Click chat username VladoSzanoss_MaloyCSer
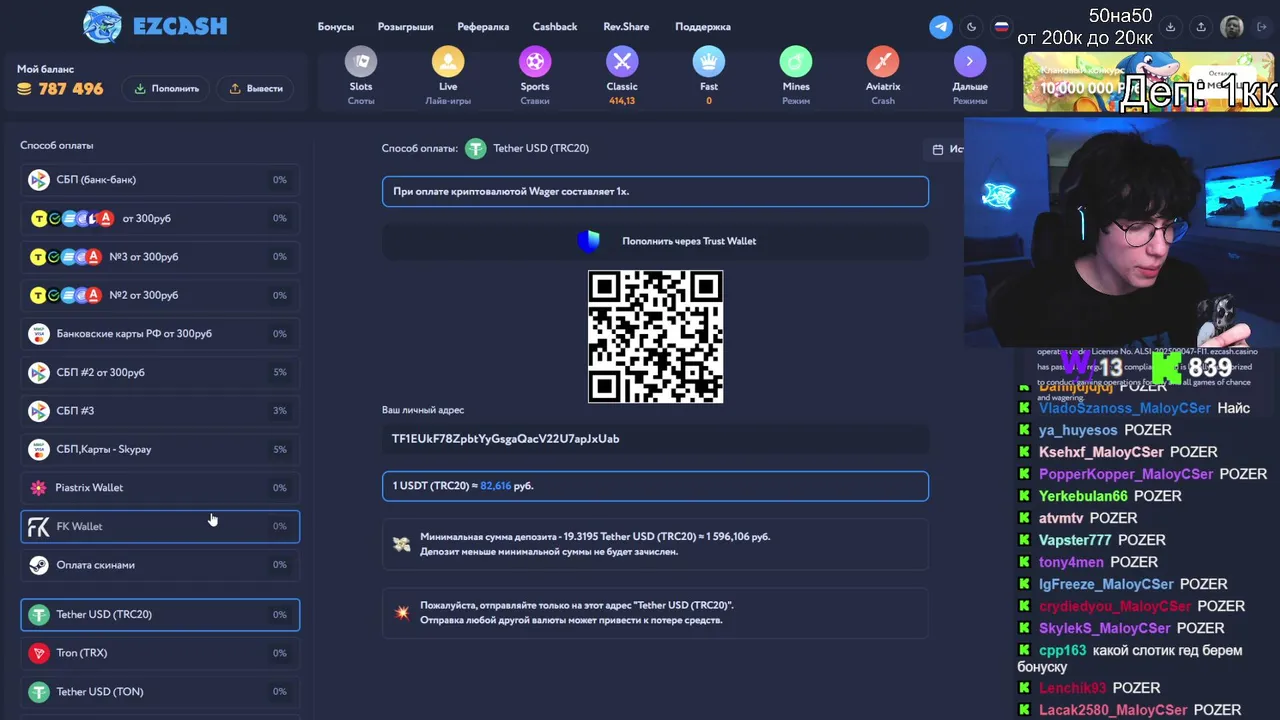 [x=1125, y=408]
